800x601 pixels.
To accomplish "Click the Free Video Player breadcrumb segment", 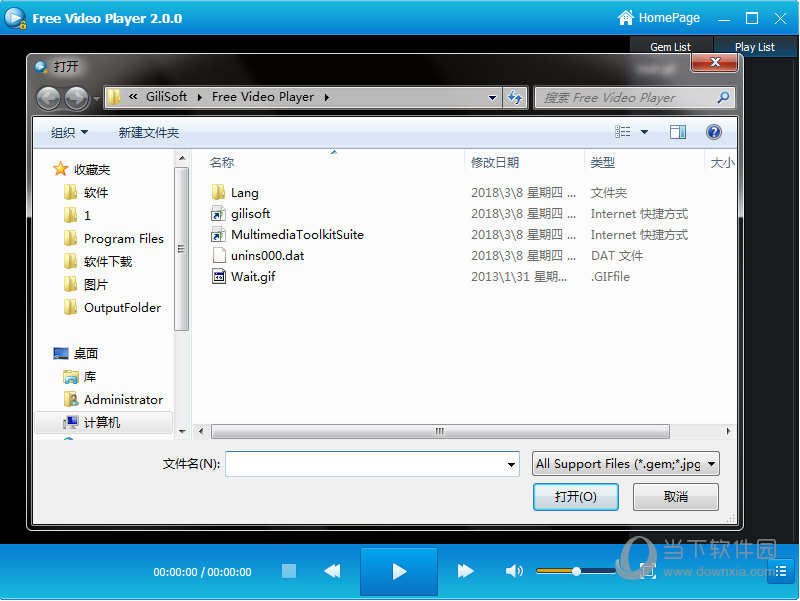I will click(263, 96).
